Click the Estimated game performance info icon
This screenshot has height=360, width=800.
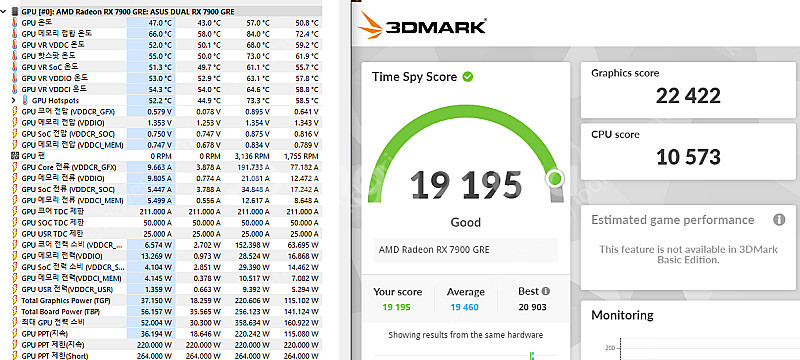(x=779, y=220)
